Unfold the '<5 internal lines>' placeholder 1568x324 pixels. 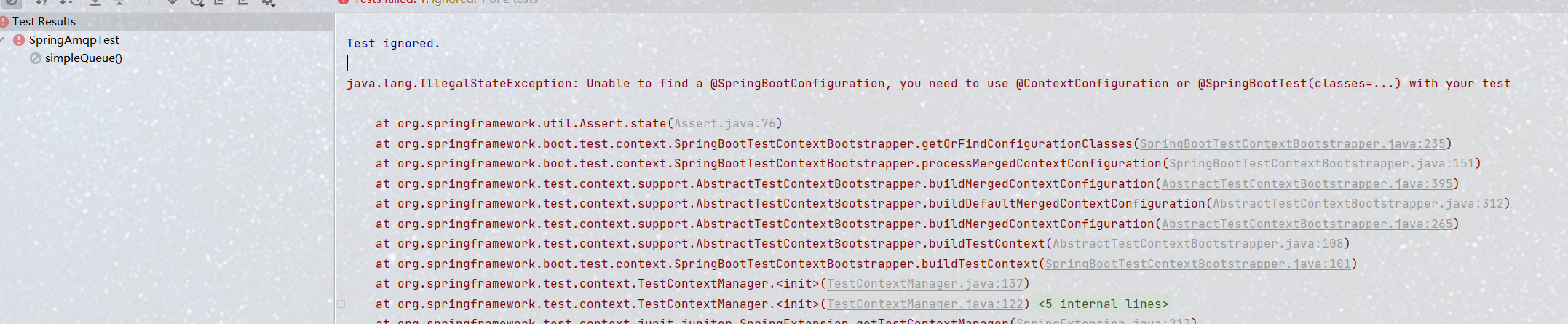pyautogui.click(x=1103, y=304)
